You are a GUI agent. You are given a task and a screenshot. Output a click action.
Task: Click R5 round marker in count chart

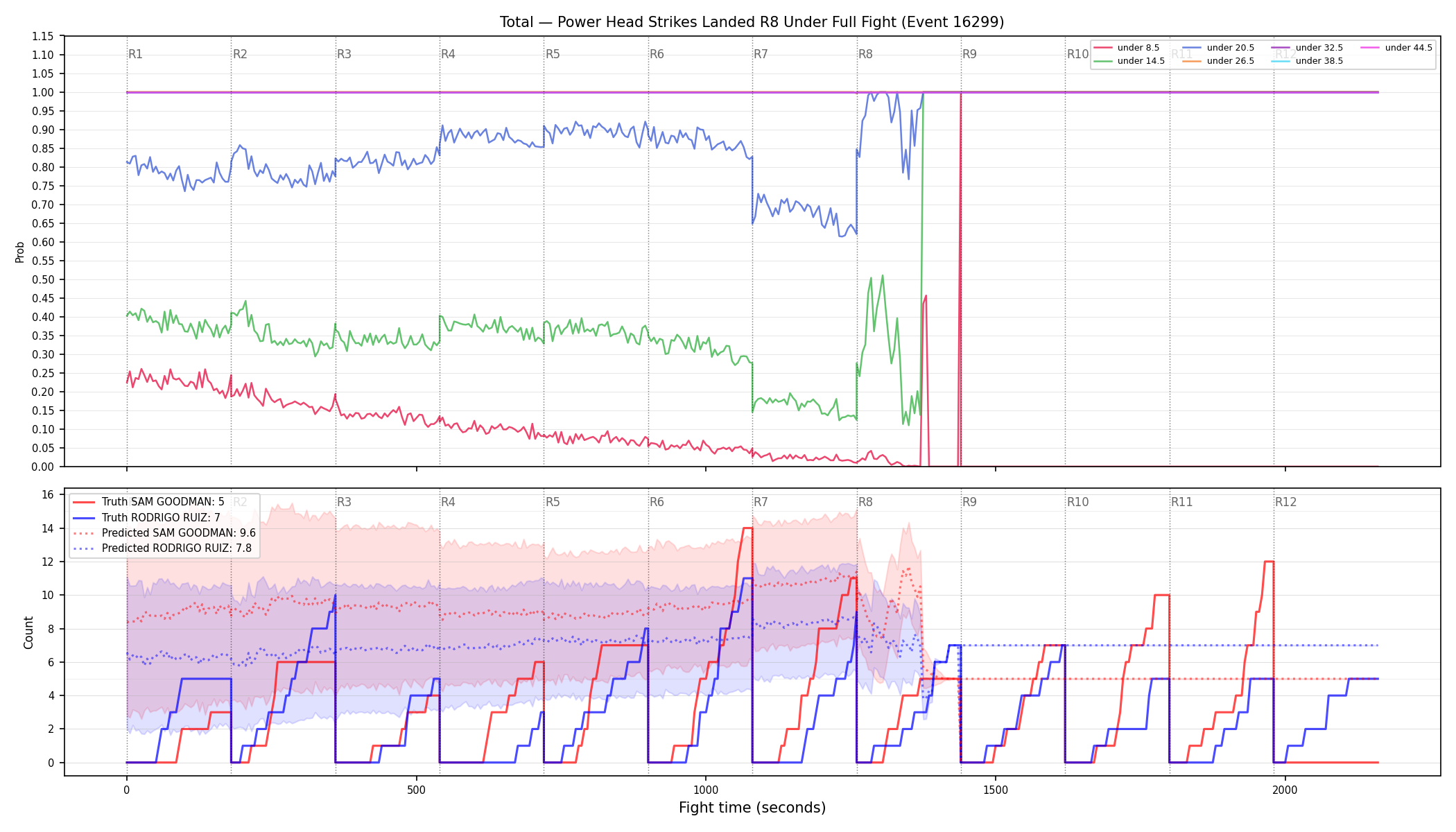(553, 502)
